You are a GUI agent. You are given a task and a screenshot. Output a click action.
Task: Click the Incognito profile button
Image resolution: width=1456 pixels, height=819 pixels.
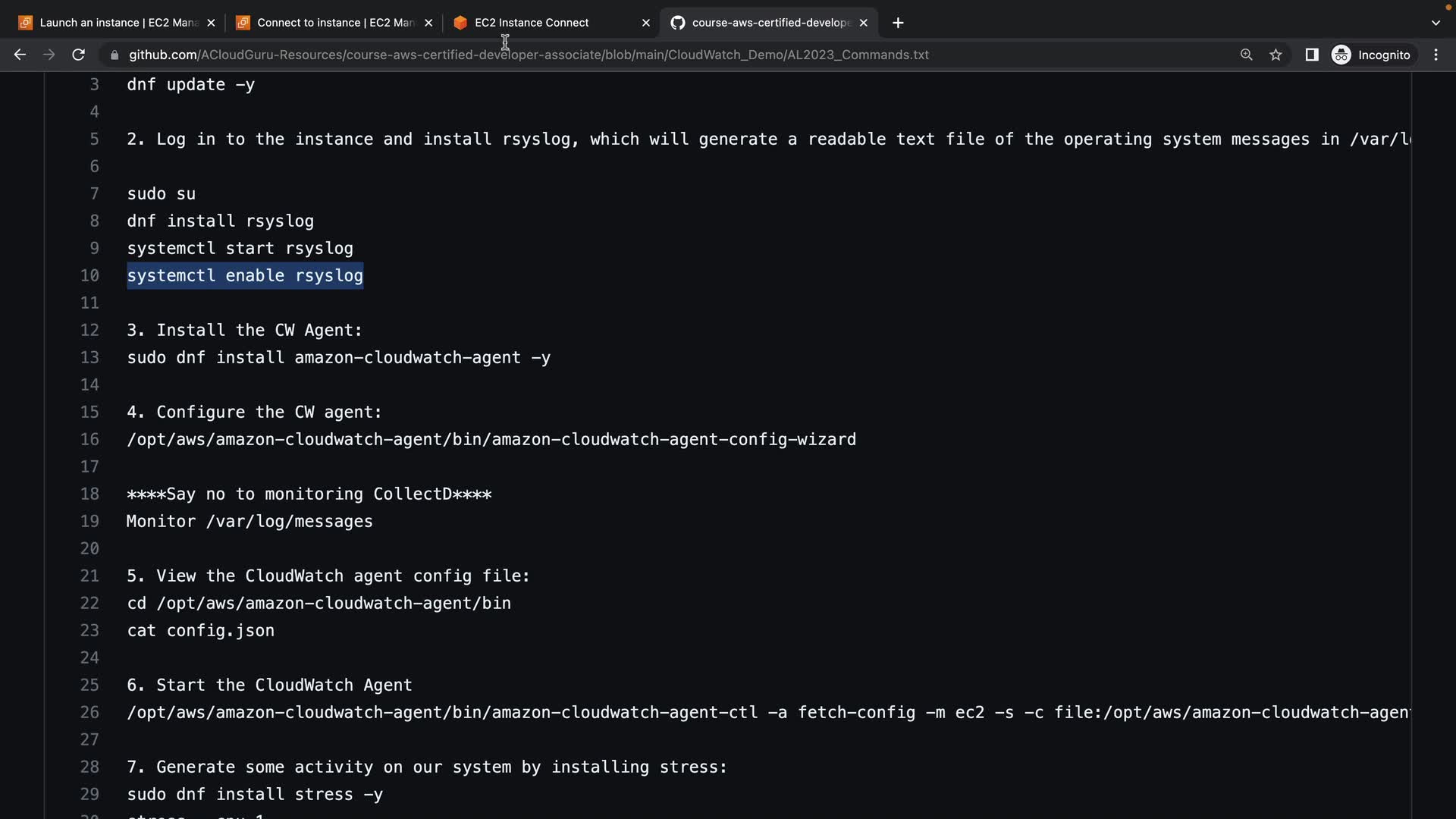1372,55
